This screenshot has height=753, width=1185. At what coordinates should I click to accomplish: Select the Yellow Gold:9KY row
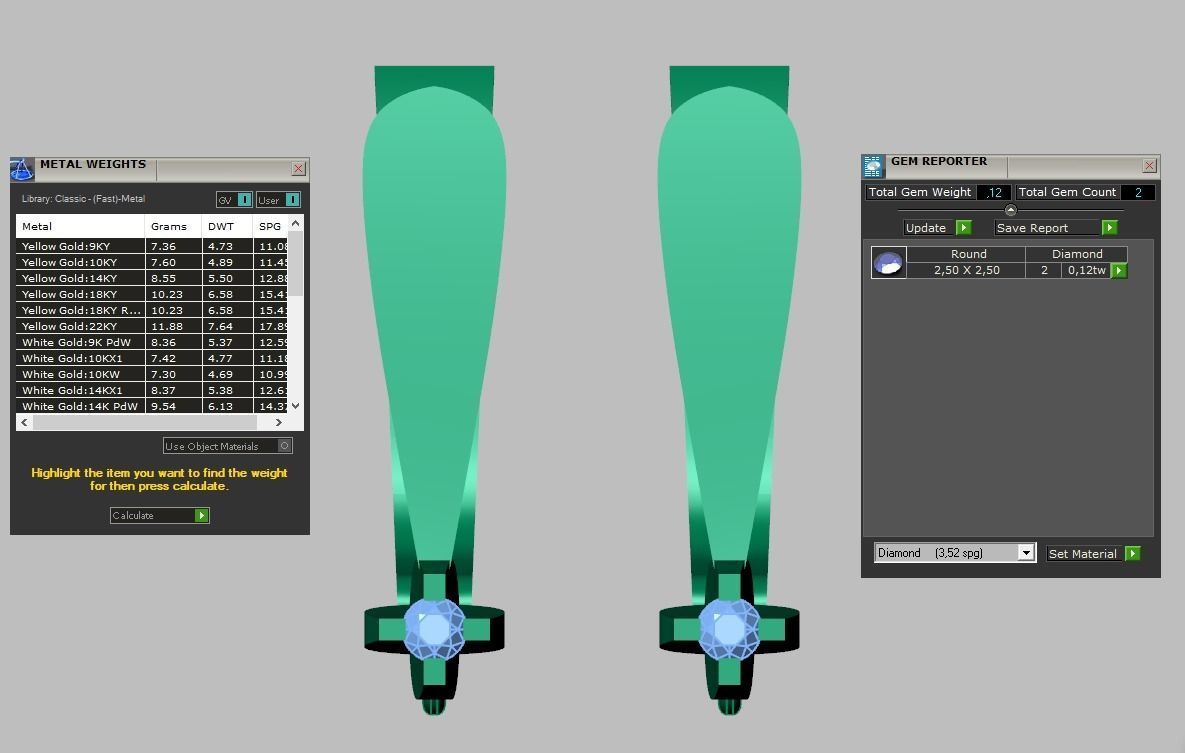[x=152, y=246]
